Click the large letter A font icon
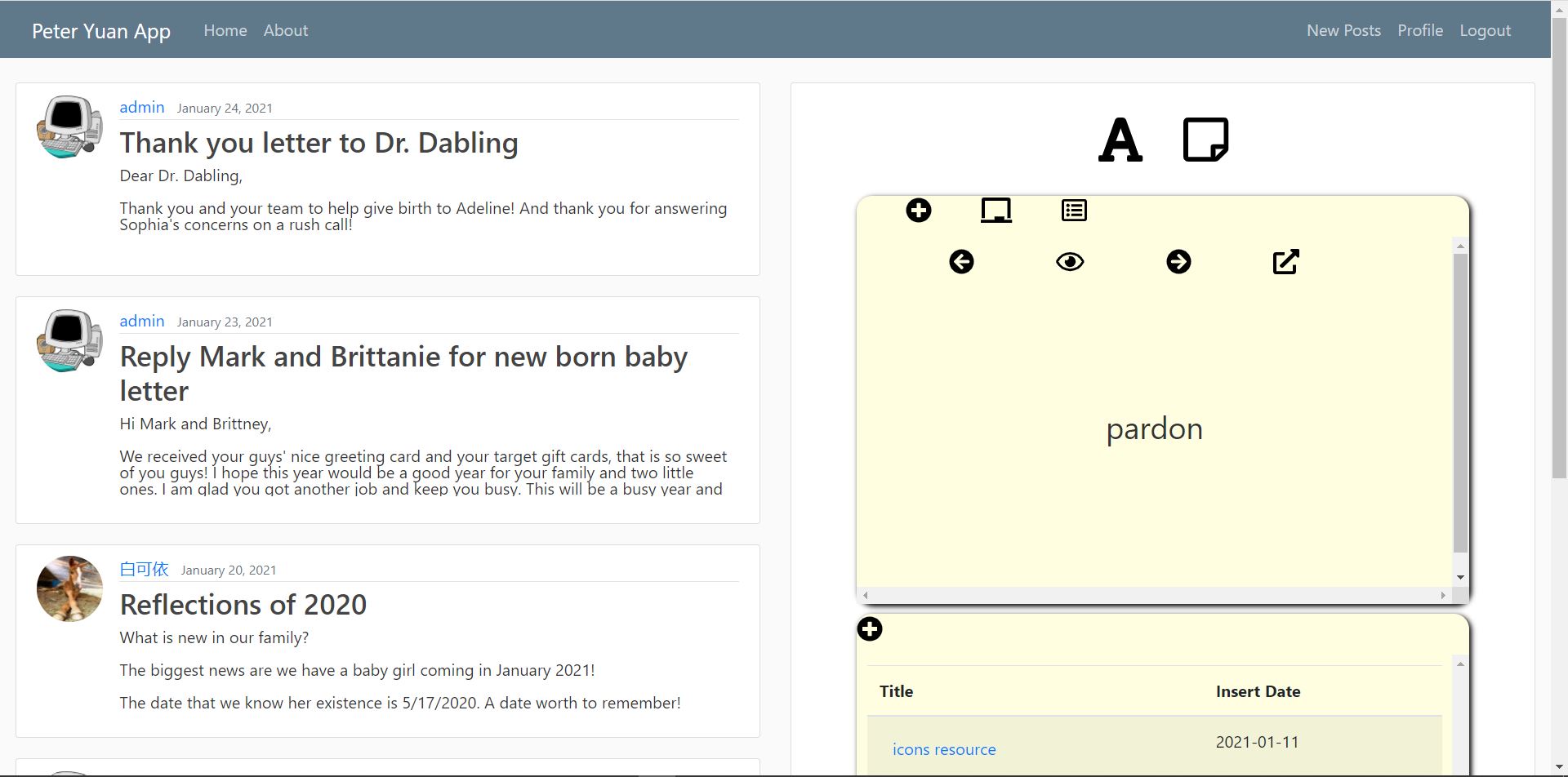Viewport: 1568px width, 777px height. click(x=1120, y=140)
